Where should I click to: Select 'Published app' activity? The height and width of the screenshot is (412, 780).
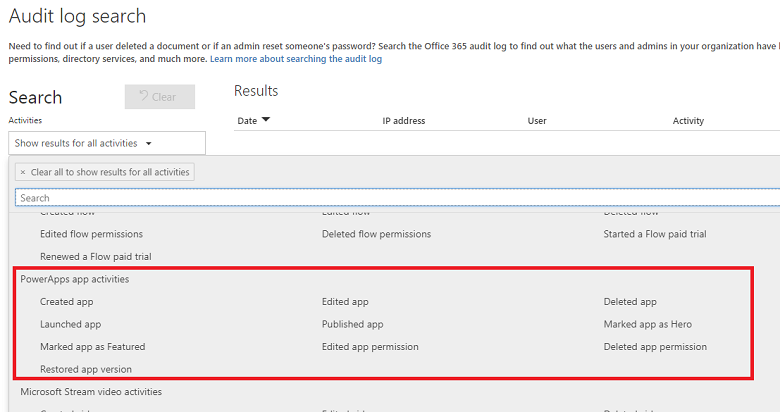353,324
